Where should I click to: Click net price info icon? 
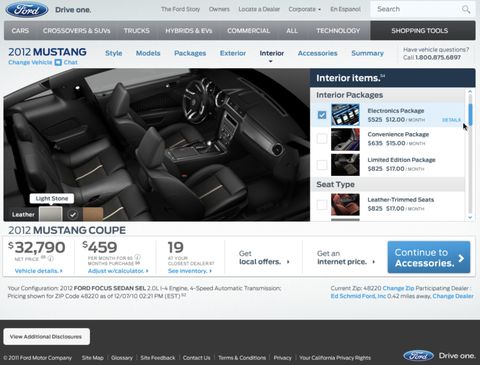50,259
